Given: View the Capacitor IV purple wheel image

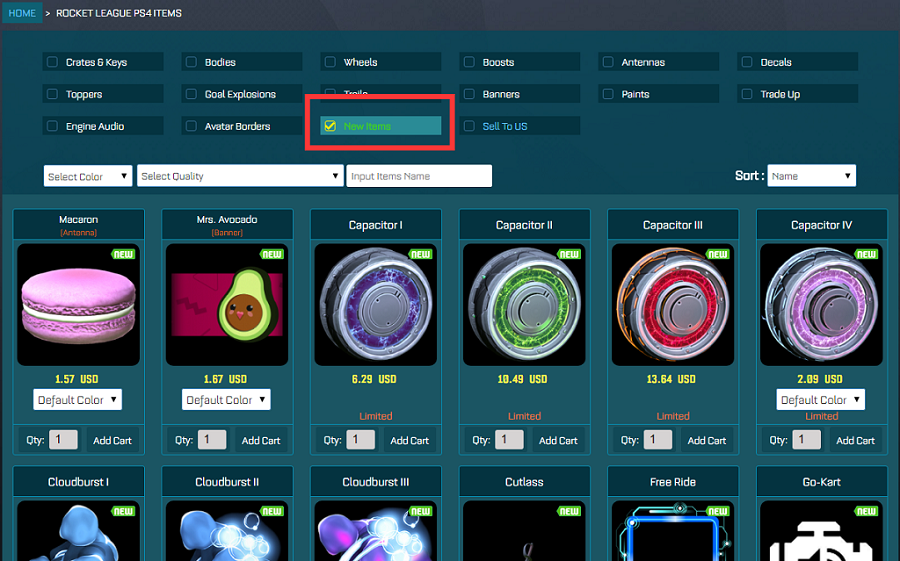Looking at the screenshot, I should pyautogui.click(x=821, y=304).
